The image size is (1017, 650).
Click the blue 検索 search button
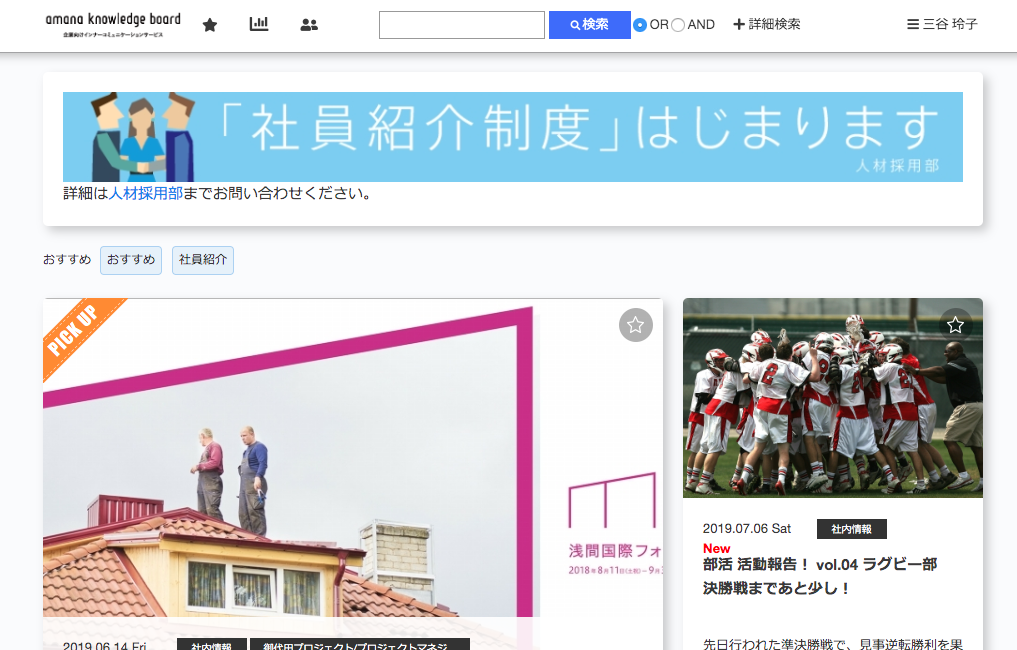coord(589,25)
